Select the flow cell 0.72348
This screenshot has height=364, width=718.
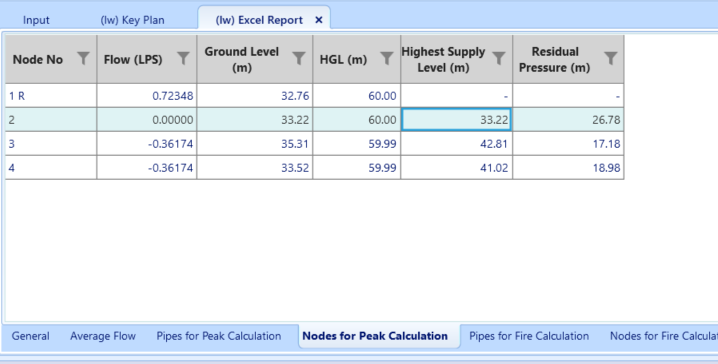pos(147,96)
